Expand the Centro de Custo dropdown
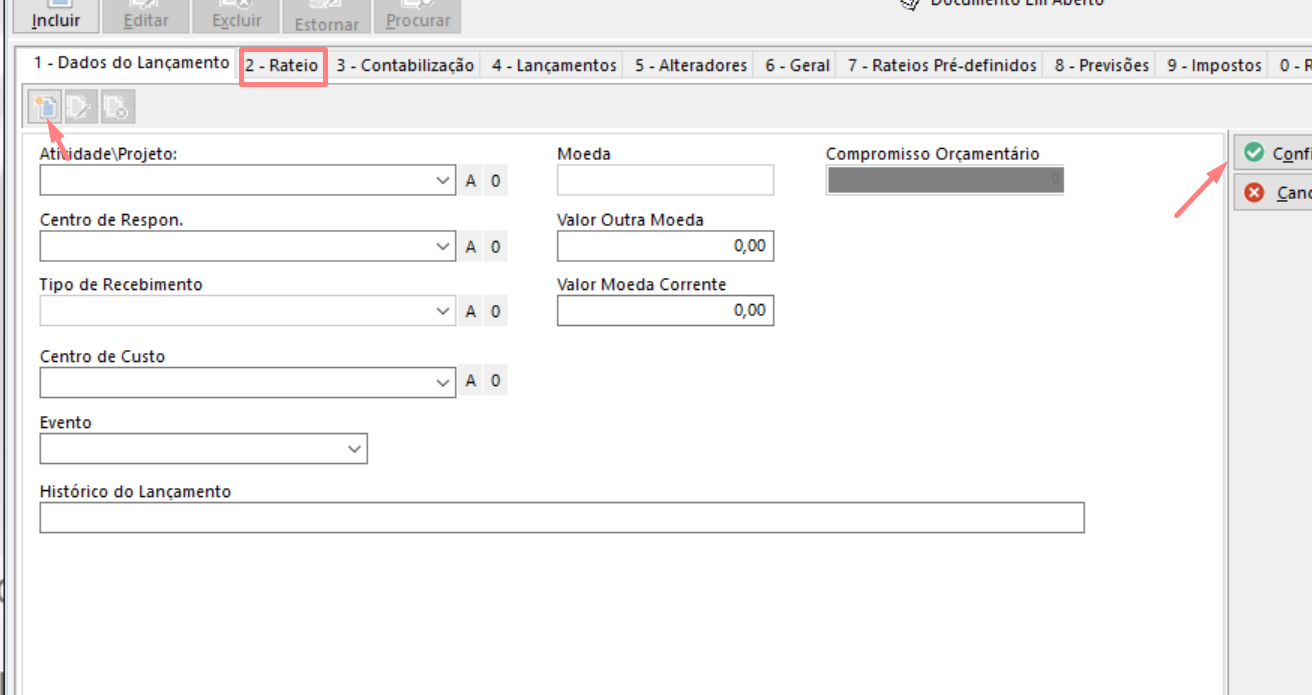 (444, 382)
